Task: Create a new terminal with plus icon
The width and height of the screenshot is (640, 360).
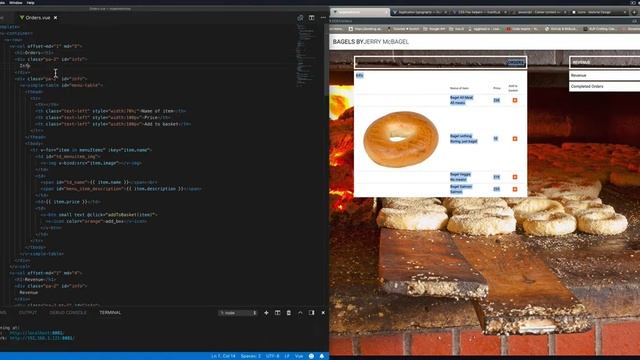Action: click(x=266, y=313)
